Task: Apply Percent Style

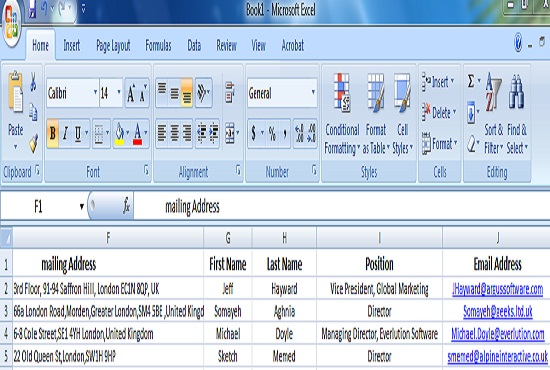Action: click(272, 133)
